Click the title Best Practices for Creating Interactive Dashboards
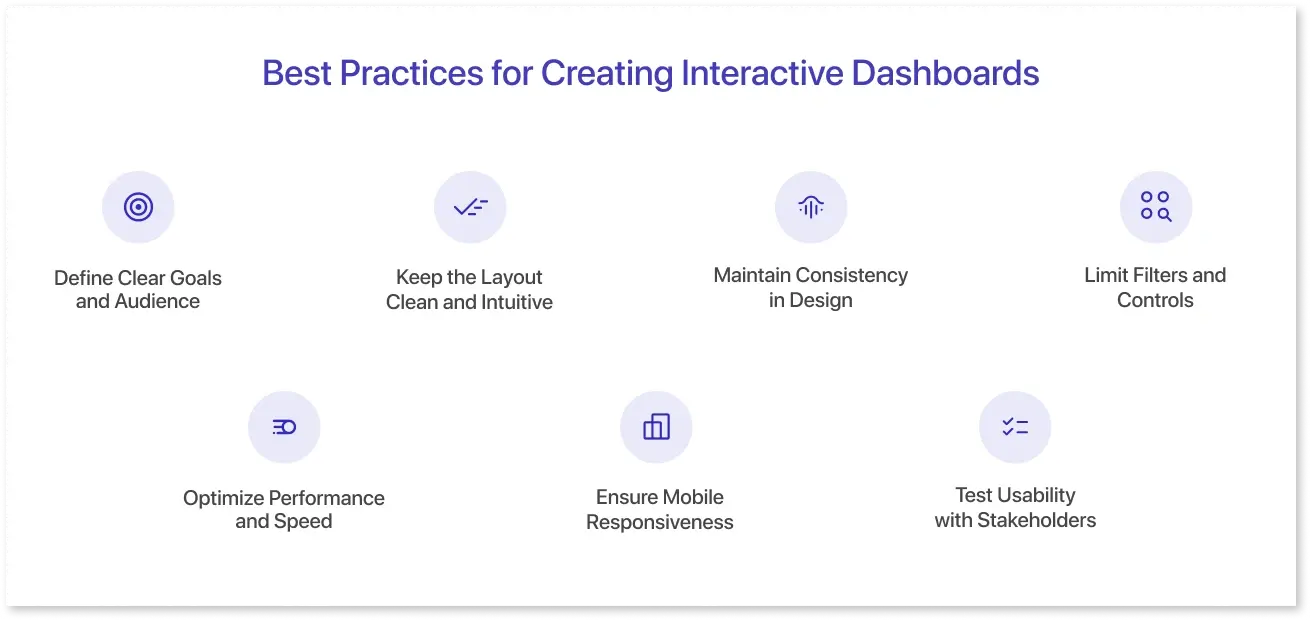This screenshot has height=620, width=1310. tap(651, 74)
